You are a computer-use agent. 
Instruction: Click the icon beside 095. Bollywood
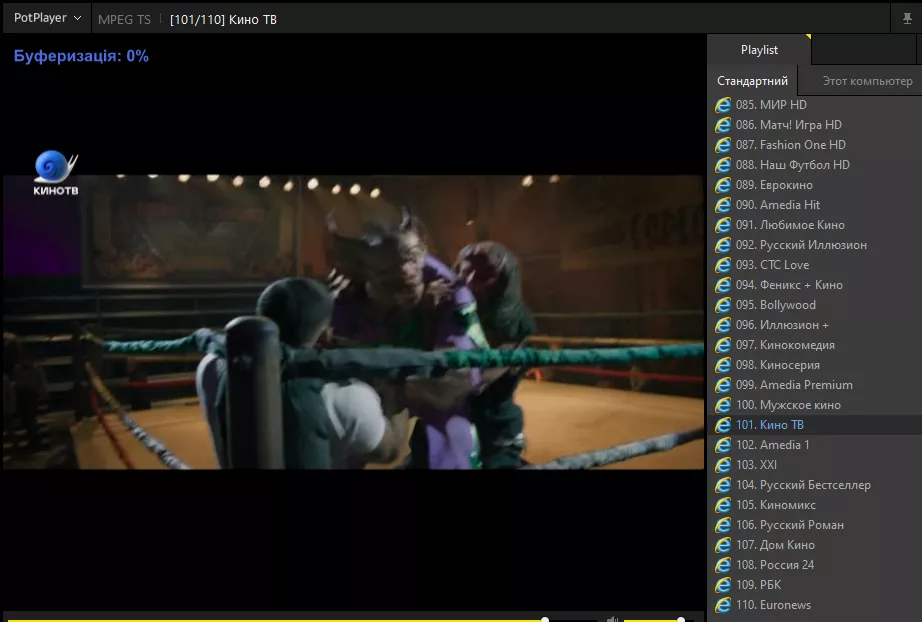pyautogui.click(x=723, y=305)
